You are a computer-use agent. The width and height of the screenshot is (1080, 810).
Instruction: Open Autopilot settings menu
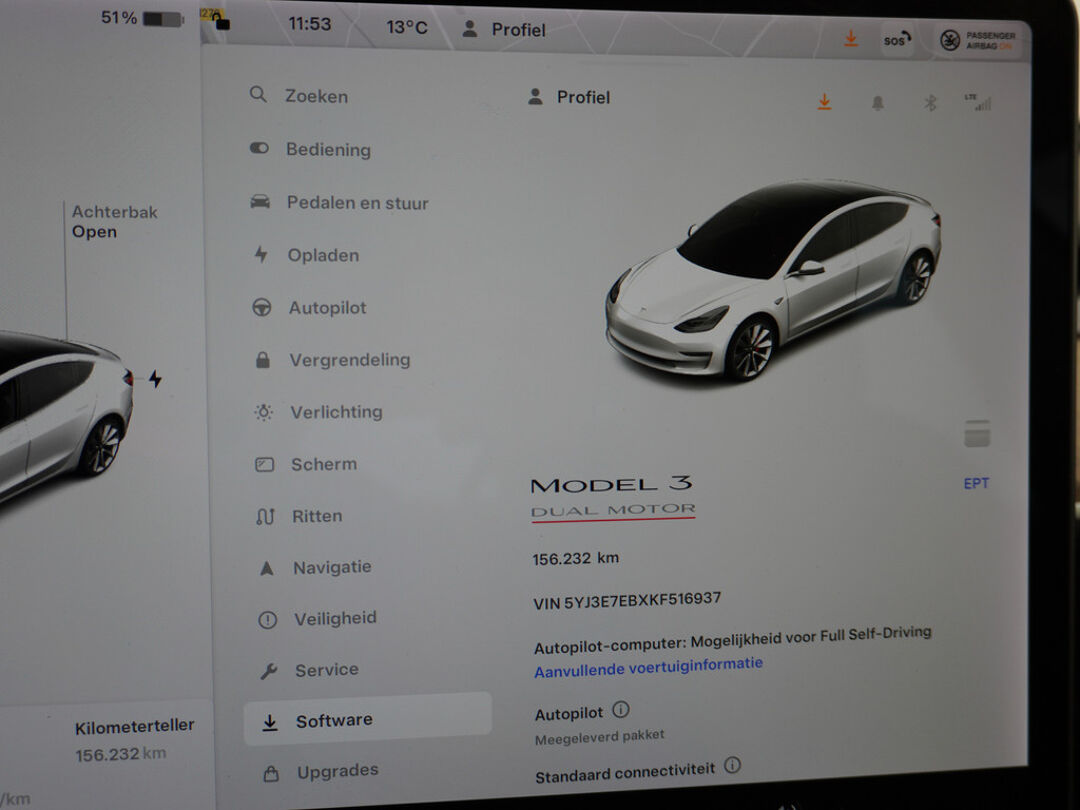point(309,307)
